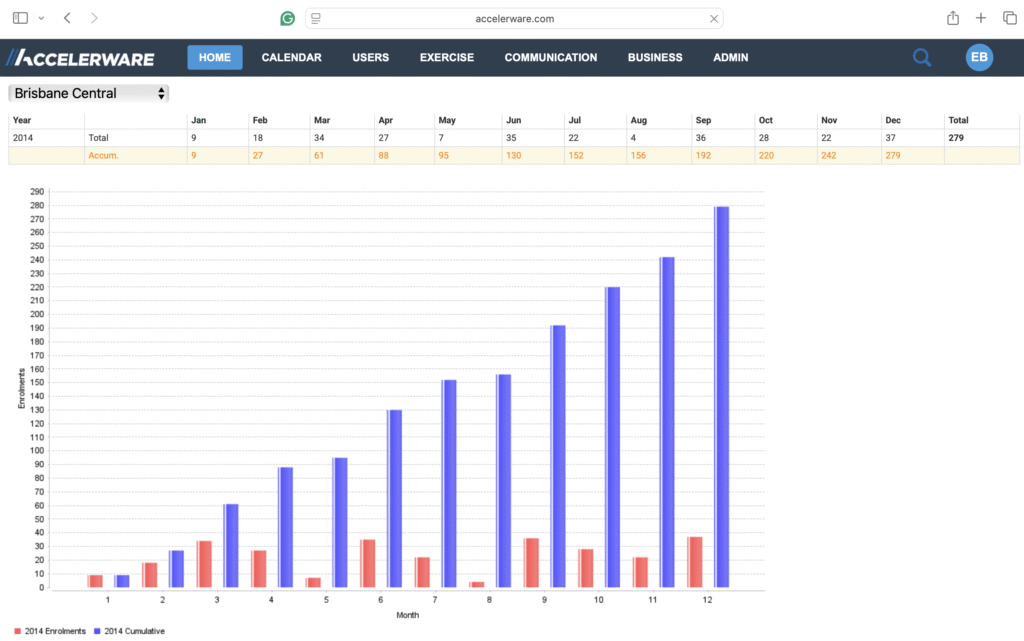Click the Accelerware logo
This screenshot has height=641, width=1024.
click(80, 58)
